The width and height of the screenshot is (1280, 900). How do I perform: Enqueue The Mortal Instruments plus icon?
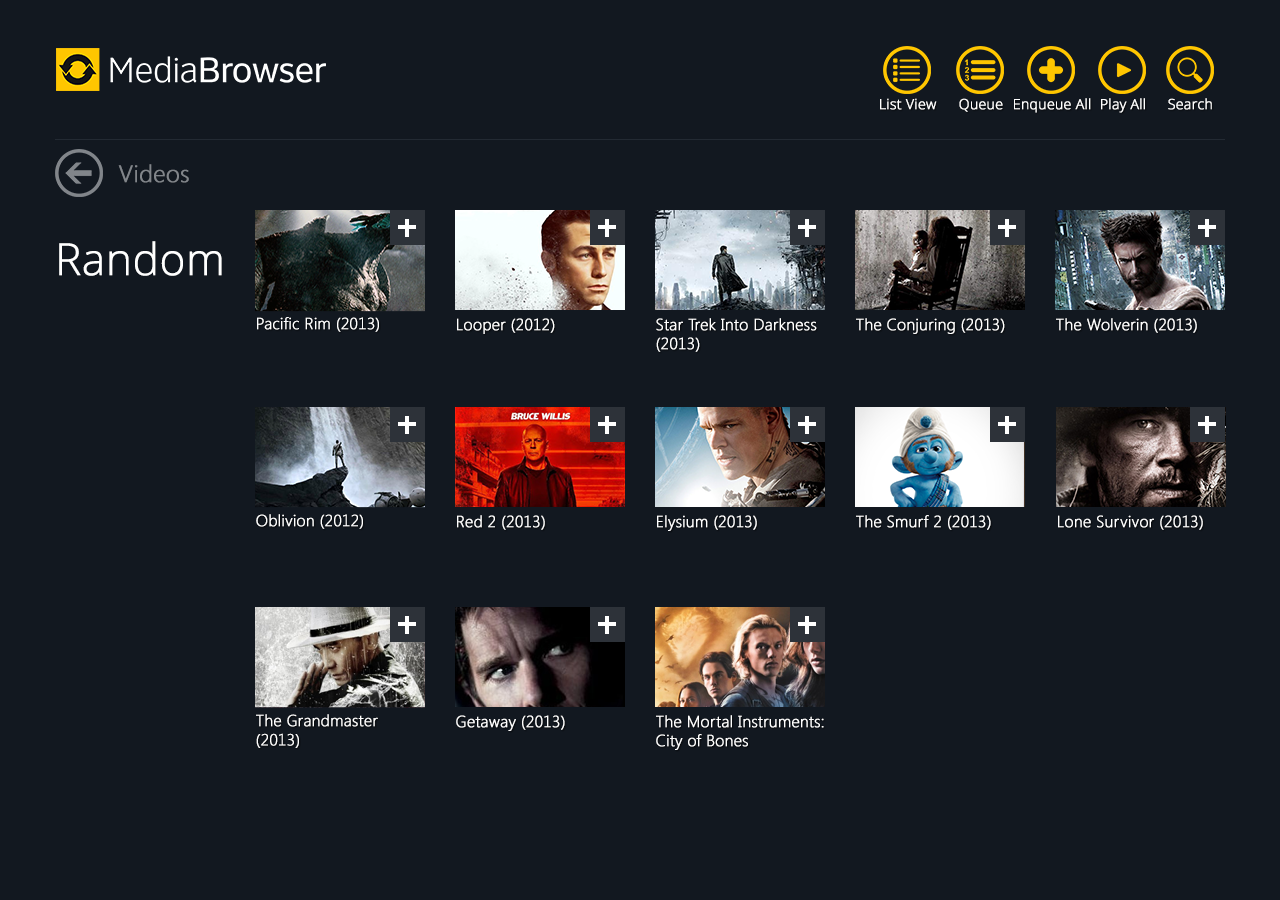(x=807, y=625)
